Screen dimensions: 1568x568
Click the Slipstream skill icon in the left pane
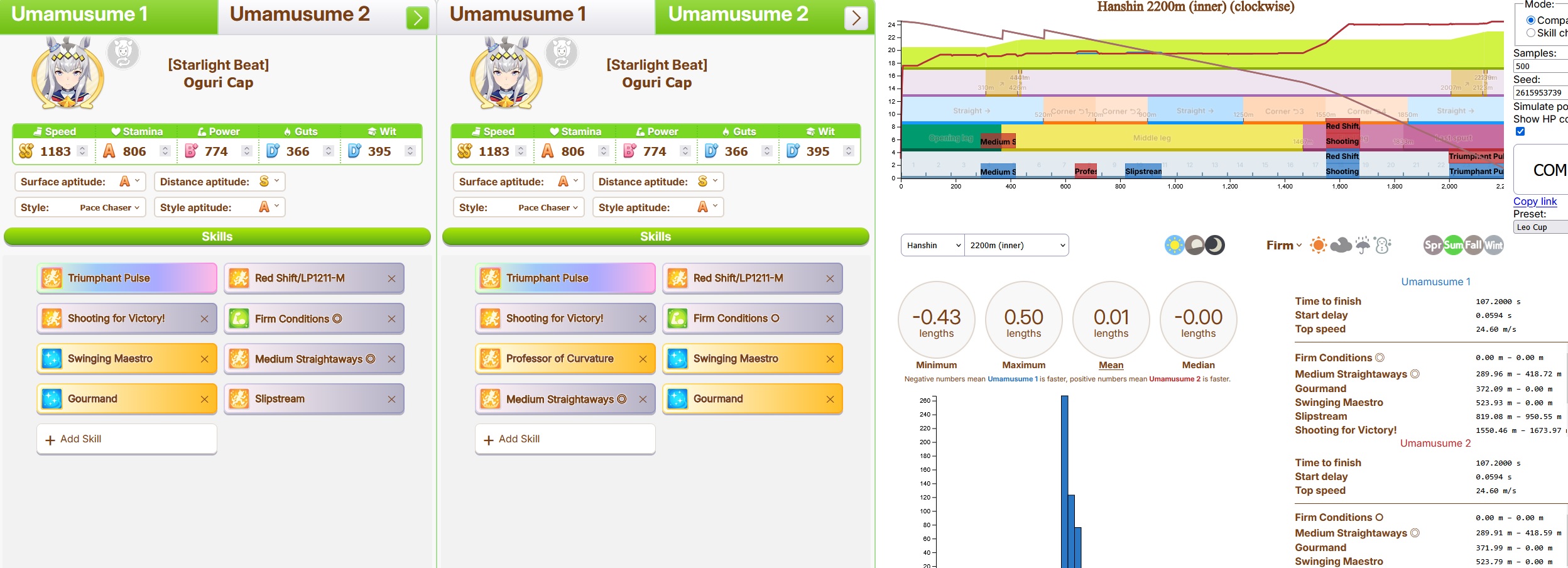[x=239, y=399]
